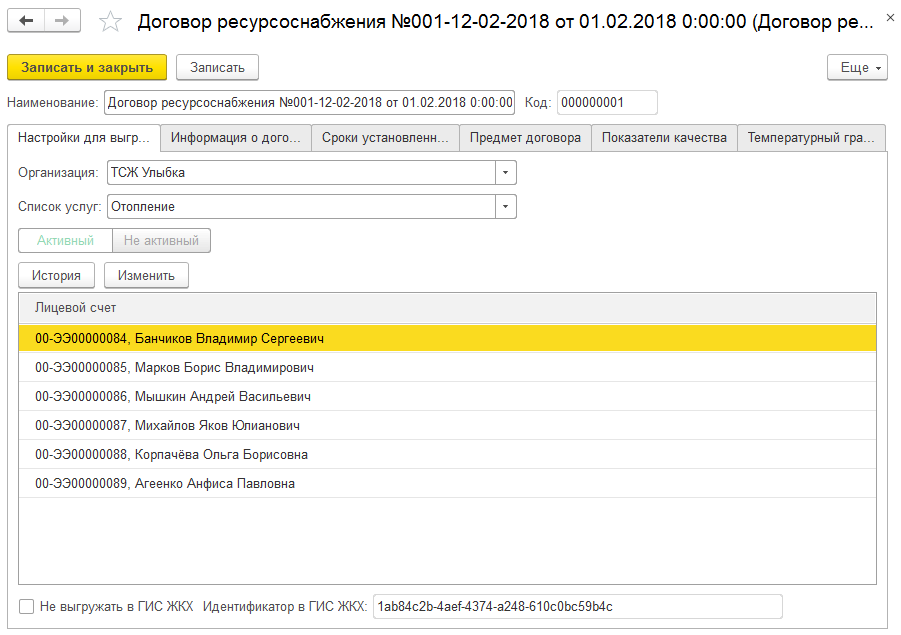Expand the Организация dropdown arrow
901x635 pixels.
[506, 172]
